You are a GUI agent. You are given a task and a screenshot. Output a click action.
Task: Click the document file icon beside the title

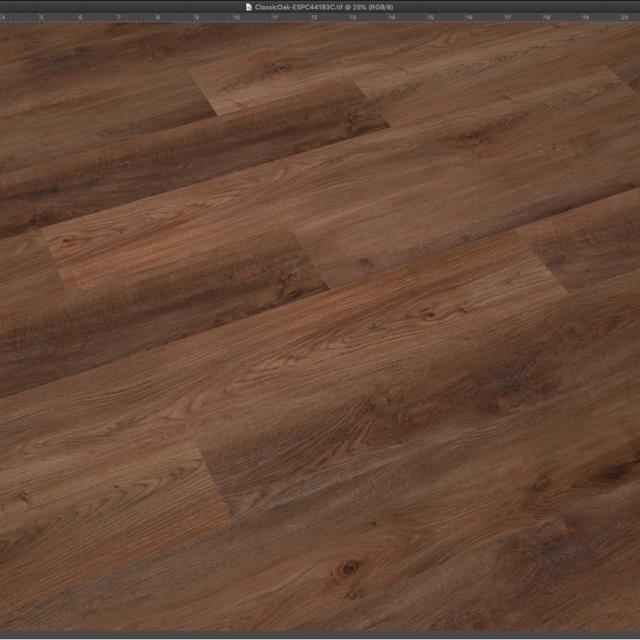click(x=249, y=7)
